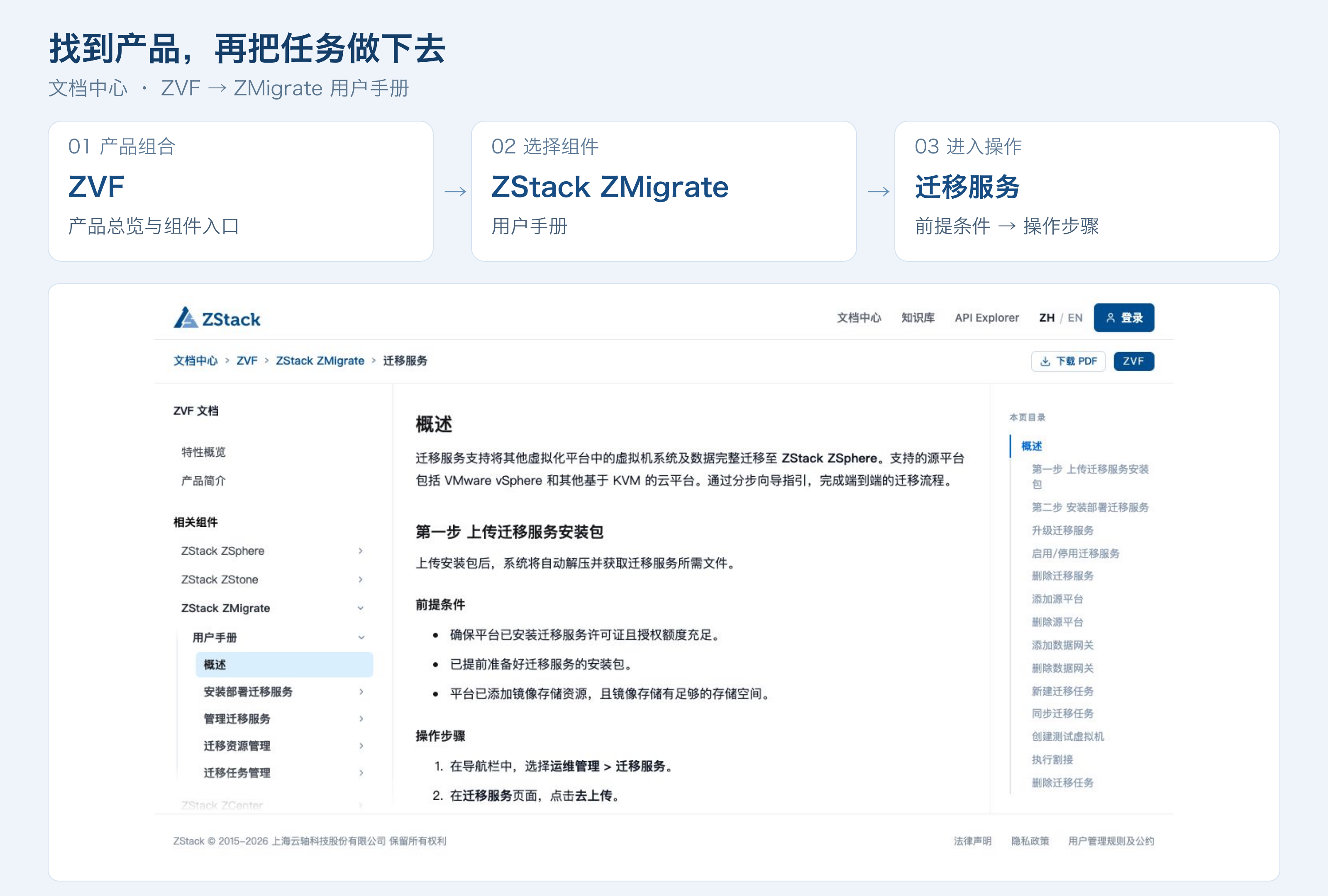Jump to 第一步 上传迁移服务安装包 in contents
This screenshot has height=896, width=1328.
1090,476
